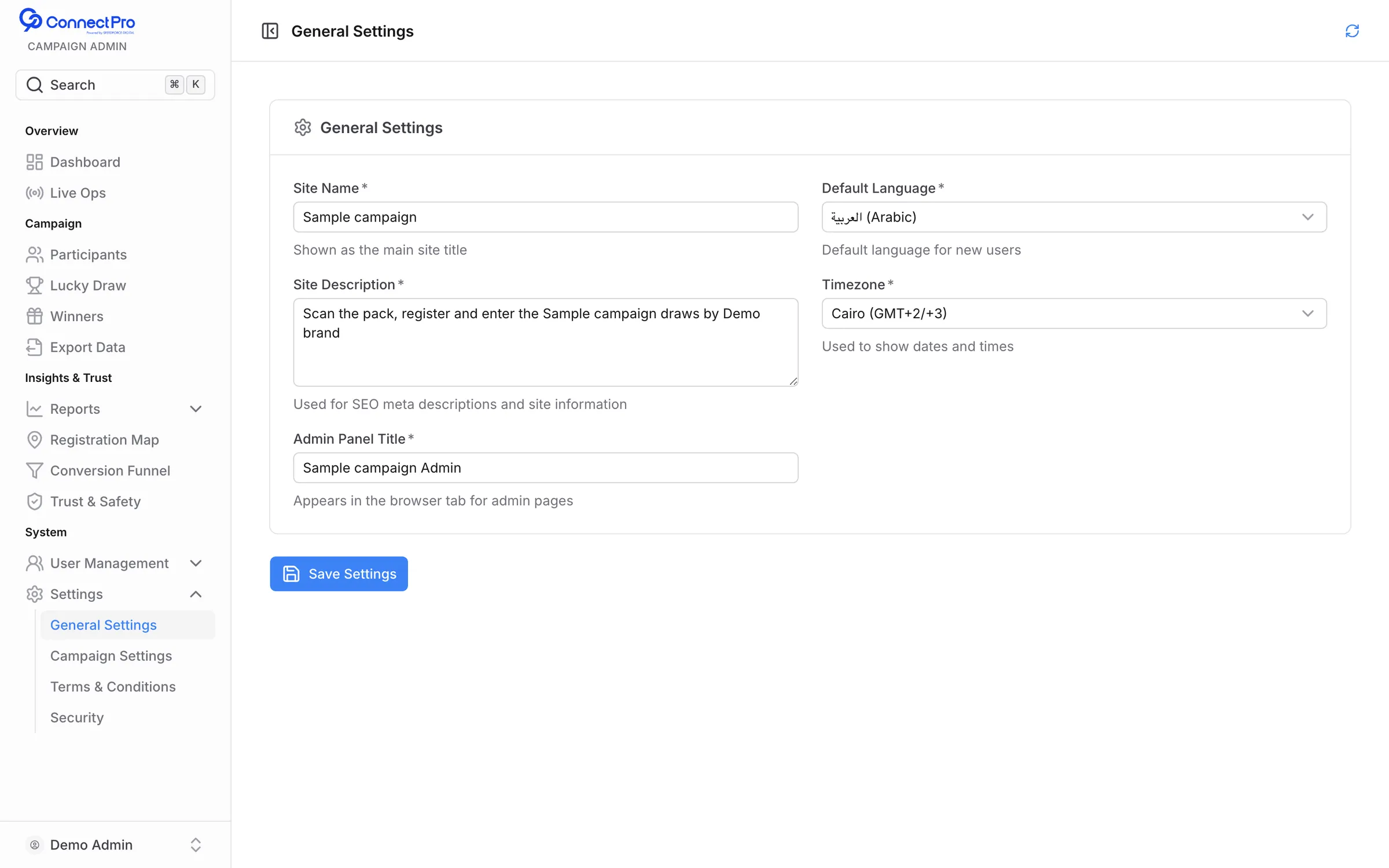Expand User Management submenu chevron
The width and height of the screenshot is (1389, 868).
click(x=196, y=563)
